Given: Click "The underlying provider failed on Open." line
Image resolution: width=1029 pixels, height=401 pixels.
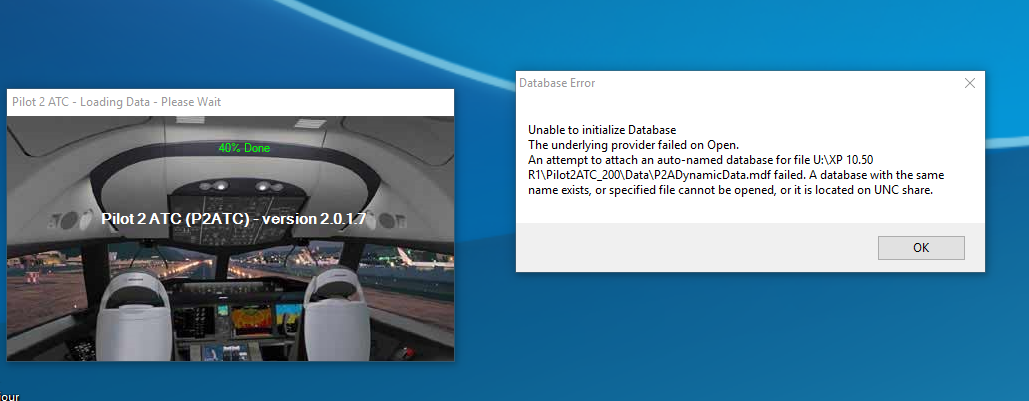Looking at the screenshot, I should point(633,145).
